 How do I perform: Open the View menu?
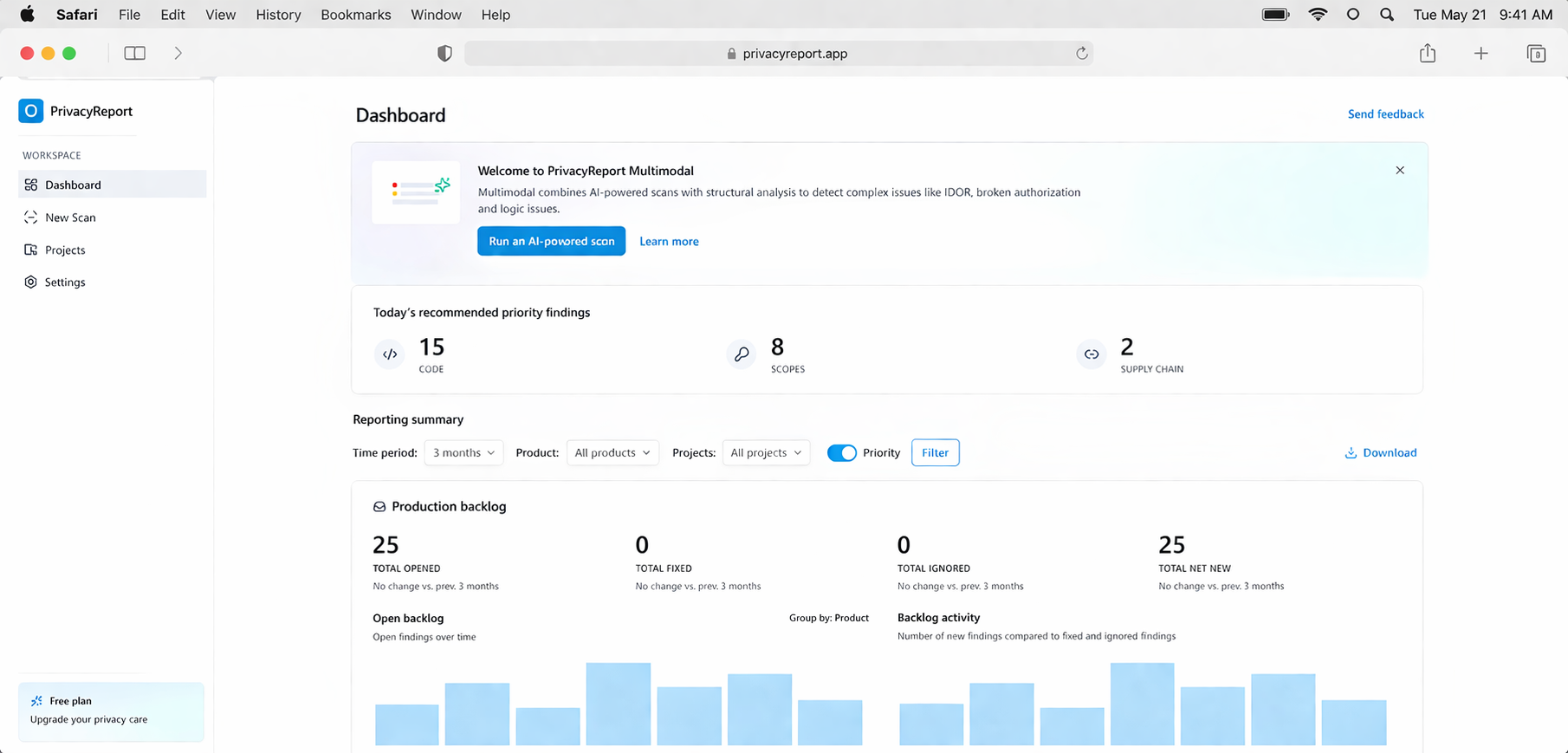click(x=220, y=15)
